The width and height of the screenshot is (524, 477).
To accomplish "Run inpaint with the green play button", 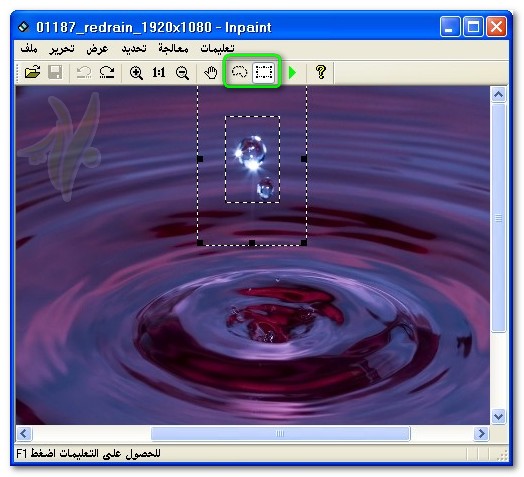I will [292, 73].
